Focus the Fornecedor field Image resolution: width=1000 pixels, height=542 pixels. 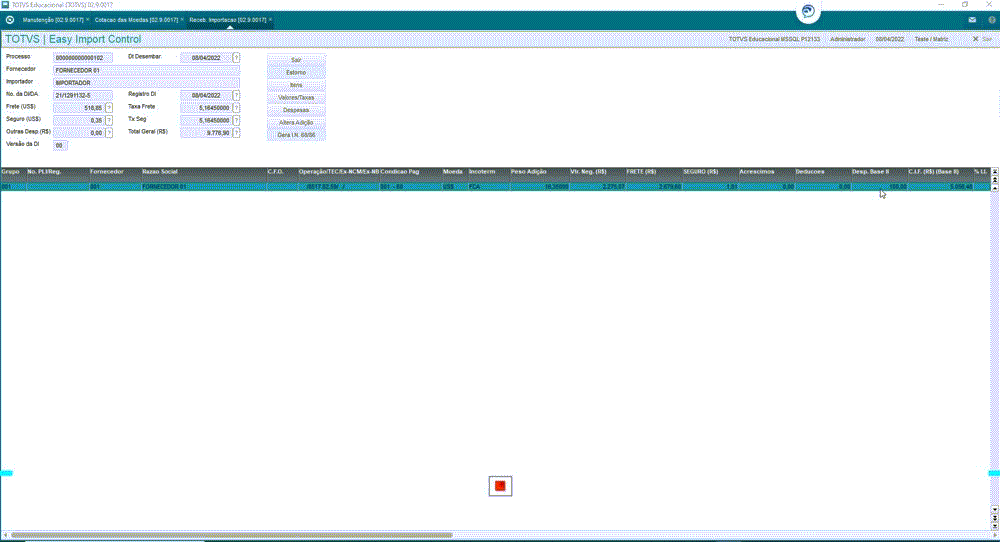pyautogui.click(x=146, y=70)
